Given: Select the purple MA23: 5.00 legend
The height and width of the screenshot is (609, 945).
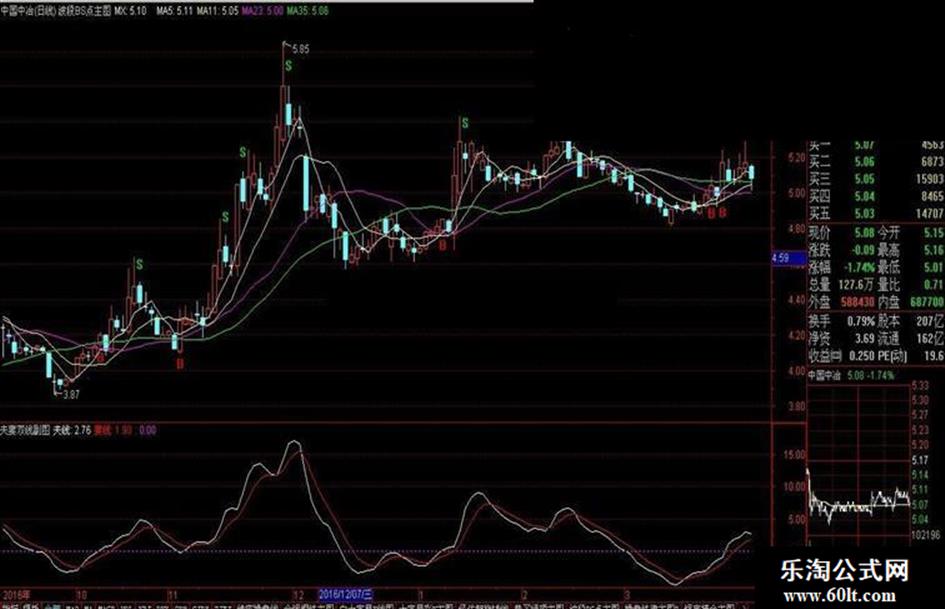Looking at the screenshot, I should [262, 11].
